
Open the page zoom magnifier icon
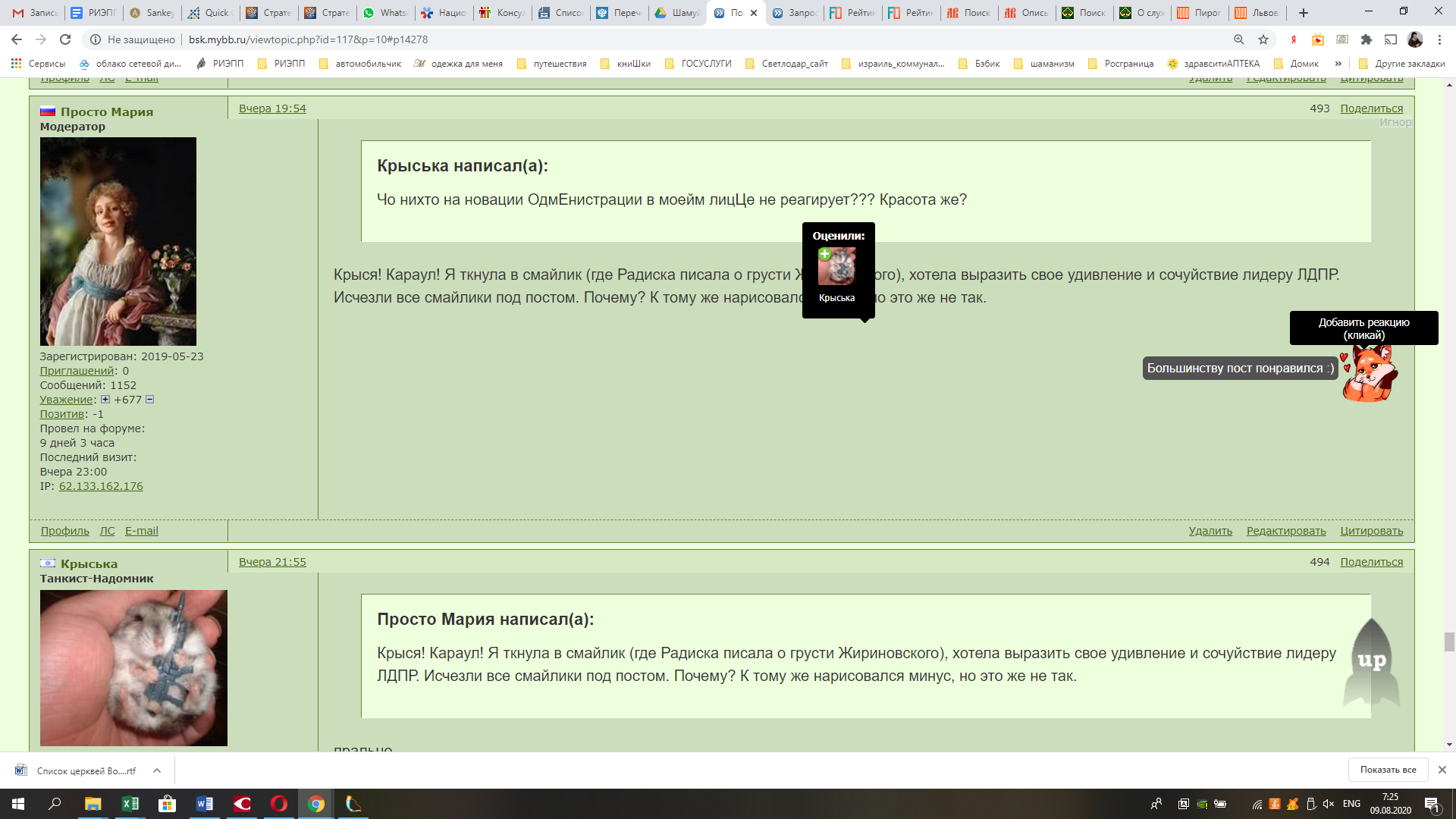1238,39
